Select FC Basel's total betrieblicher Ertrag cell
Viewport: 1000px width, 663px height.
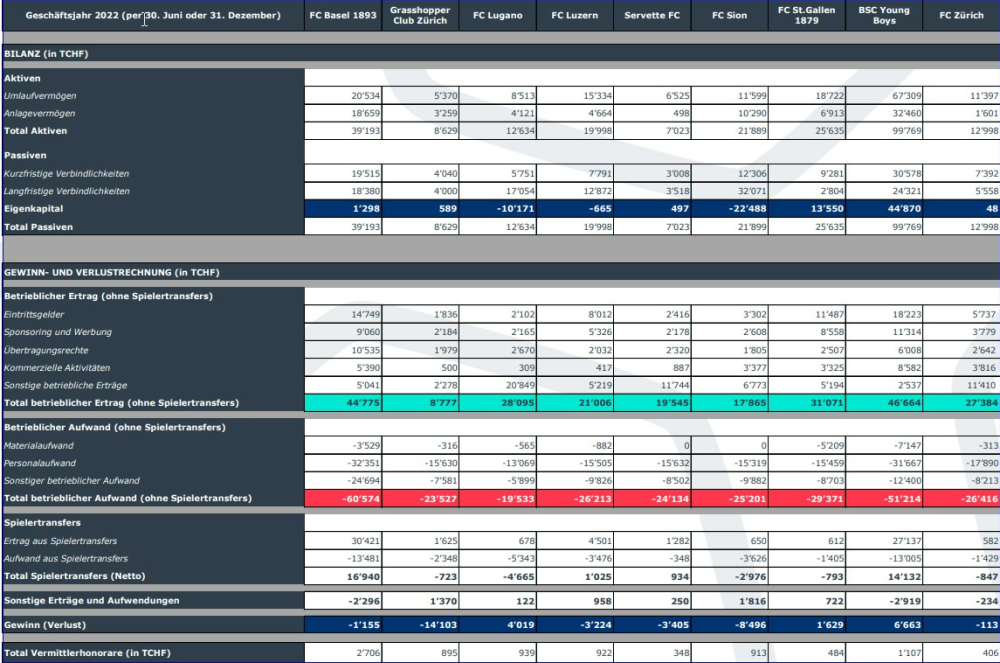343,401
